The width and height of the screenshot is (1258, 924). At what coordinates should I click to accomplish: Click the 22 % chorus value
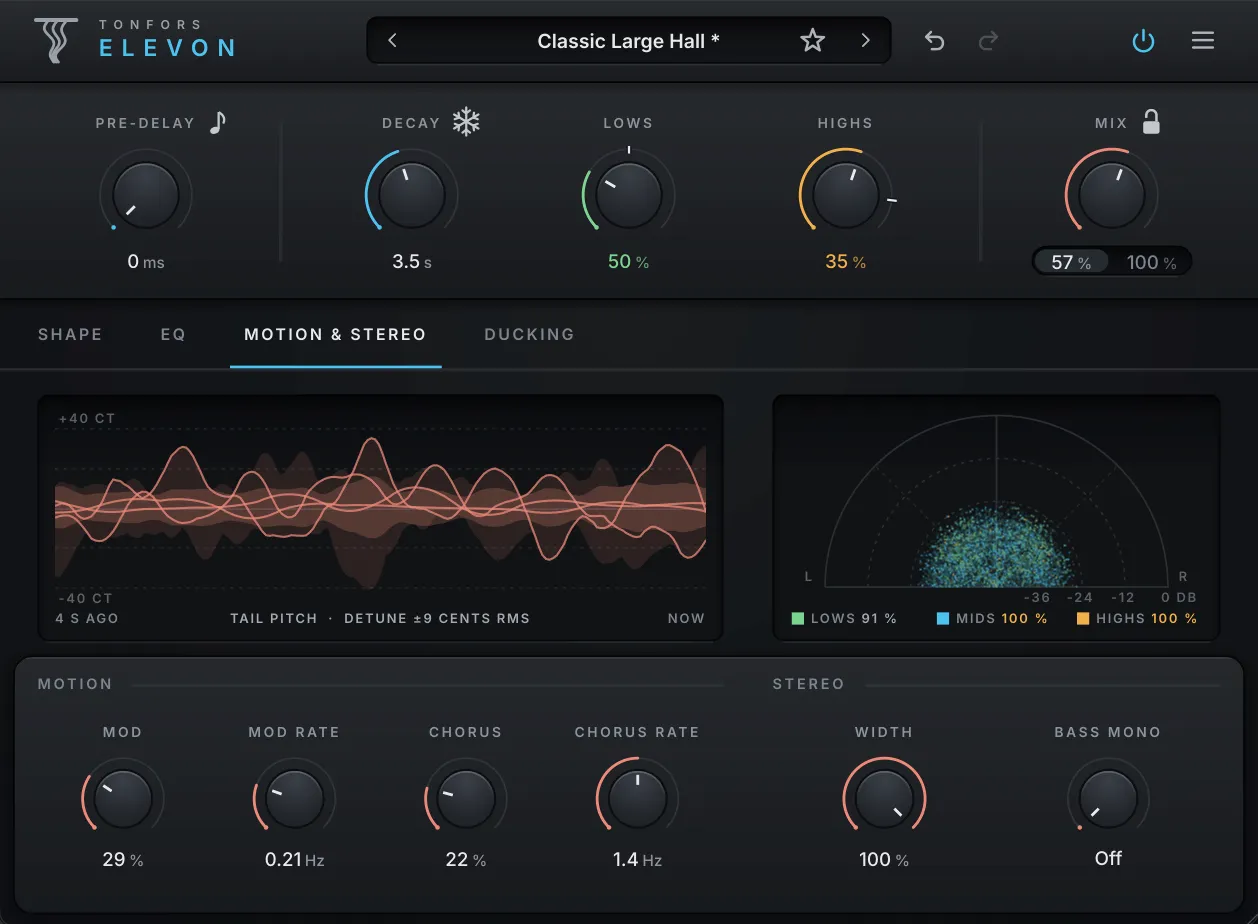point(466,859)
